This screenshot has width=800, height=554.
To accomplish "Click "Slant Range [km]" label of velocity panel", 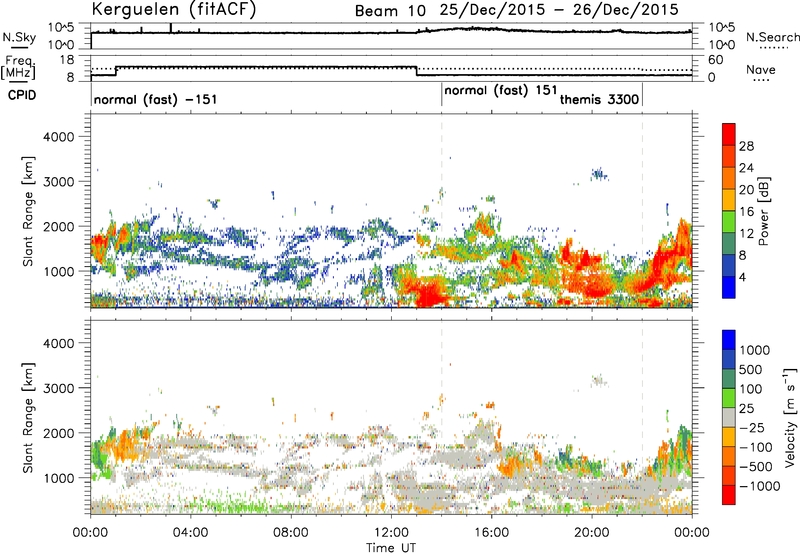I will pos(28,418).
